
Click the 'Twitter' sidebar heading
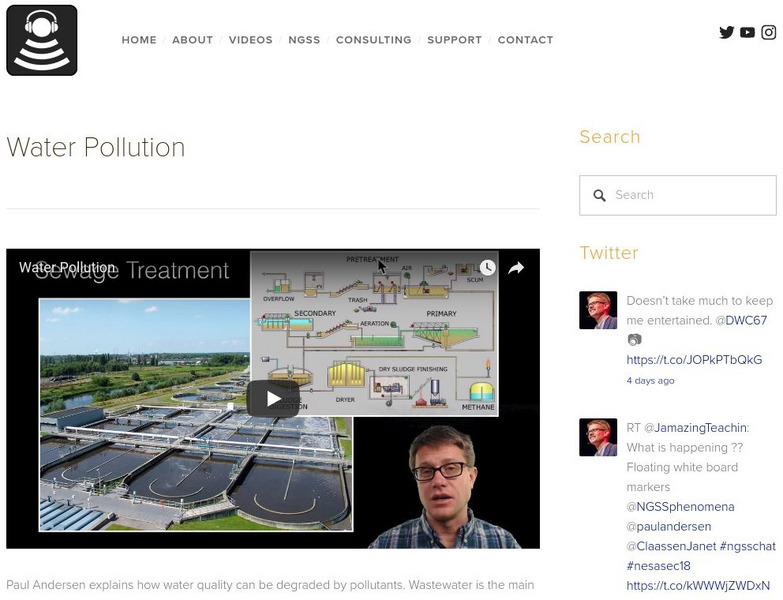[609, 253]
